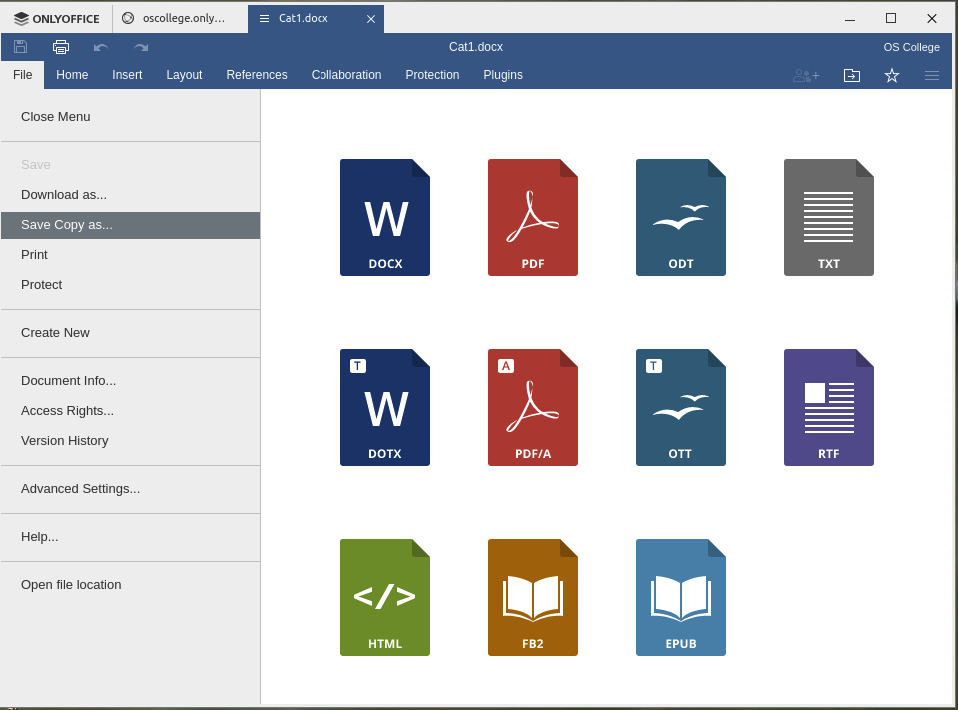Choose the DOTX template format
The image size is (958, 710).
385,407
